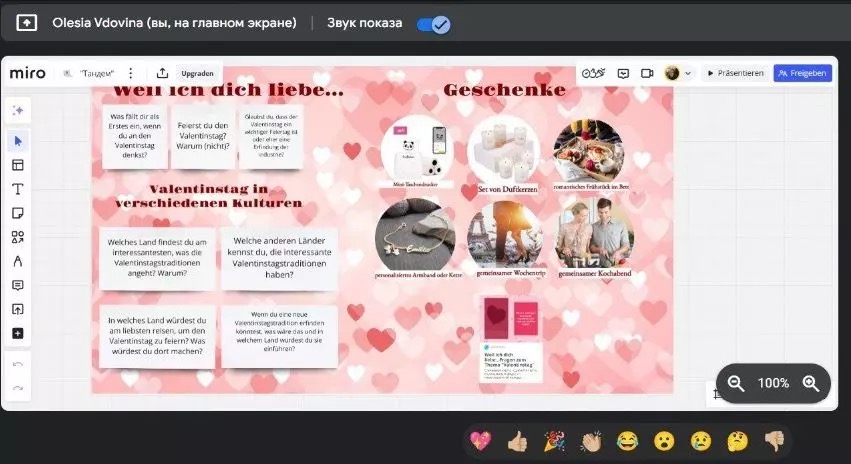
Task: Expand the dropdown arrow next to avatar
Action: pyautogui.click(x=688, y=73)
